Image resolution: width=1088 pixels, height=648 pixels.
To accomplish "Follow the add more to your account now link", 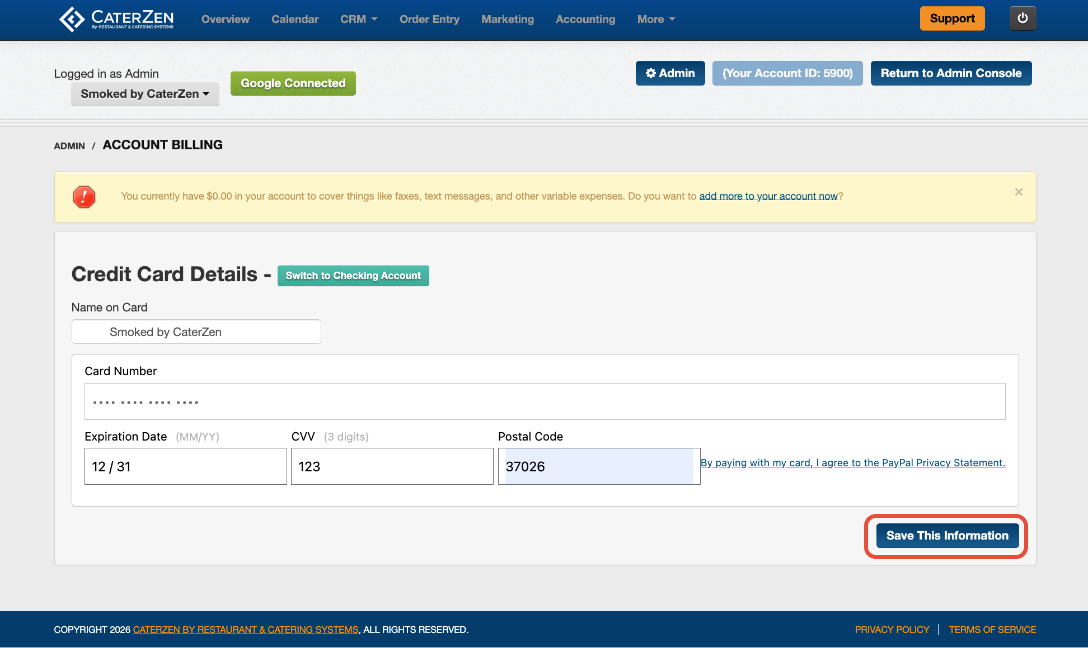I will tap(768, 196).
